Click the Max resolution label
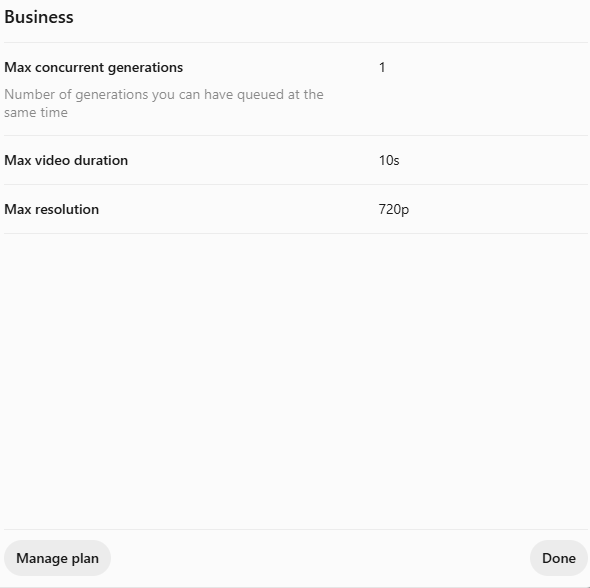 click(52, 209)
